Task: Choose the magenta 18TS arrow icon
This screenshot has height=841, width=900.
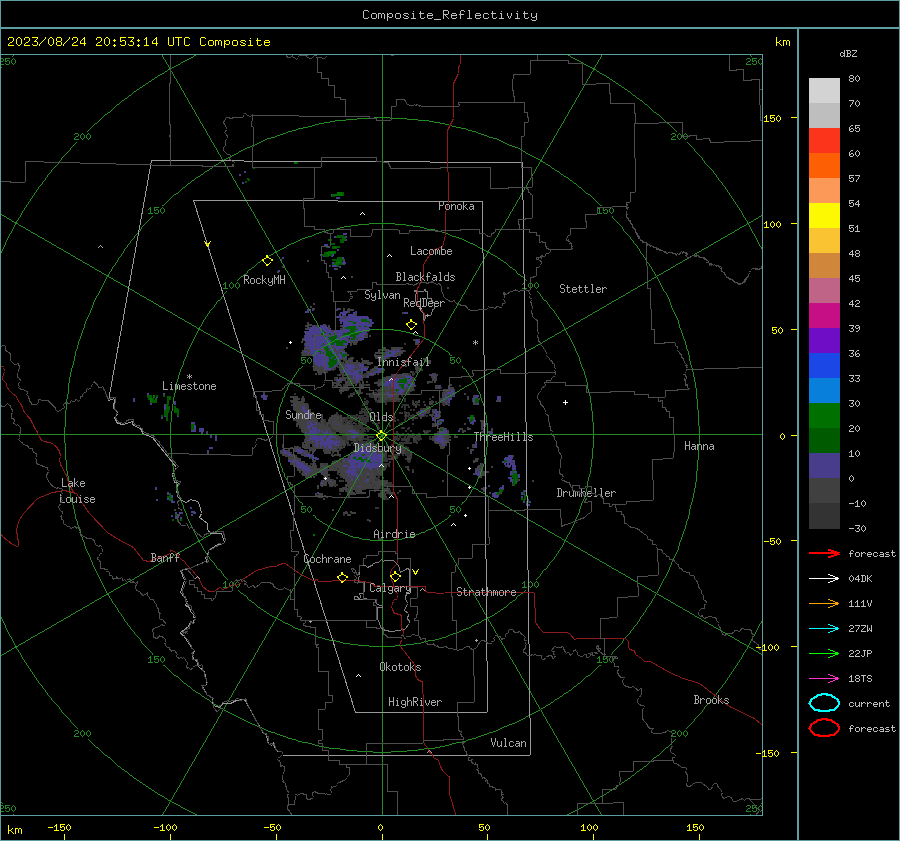Action: 824,679
